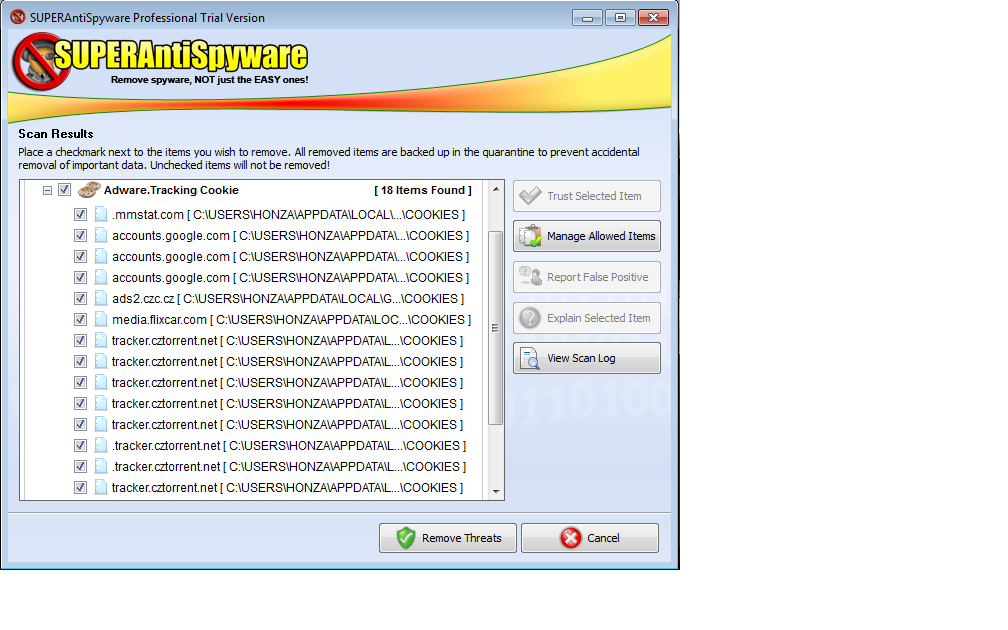Click the scrollbar down arrow in results list
This screenshot has height=630, width=1008.
(496, 492)
